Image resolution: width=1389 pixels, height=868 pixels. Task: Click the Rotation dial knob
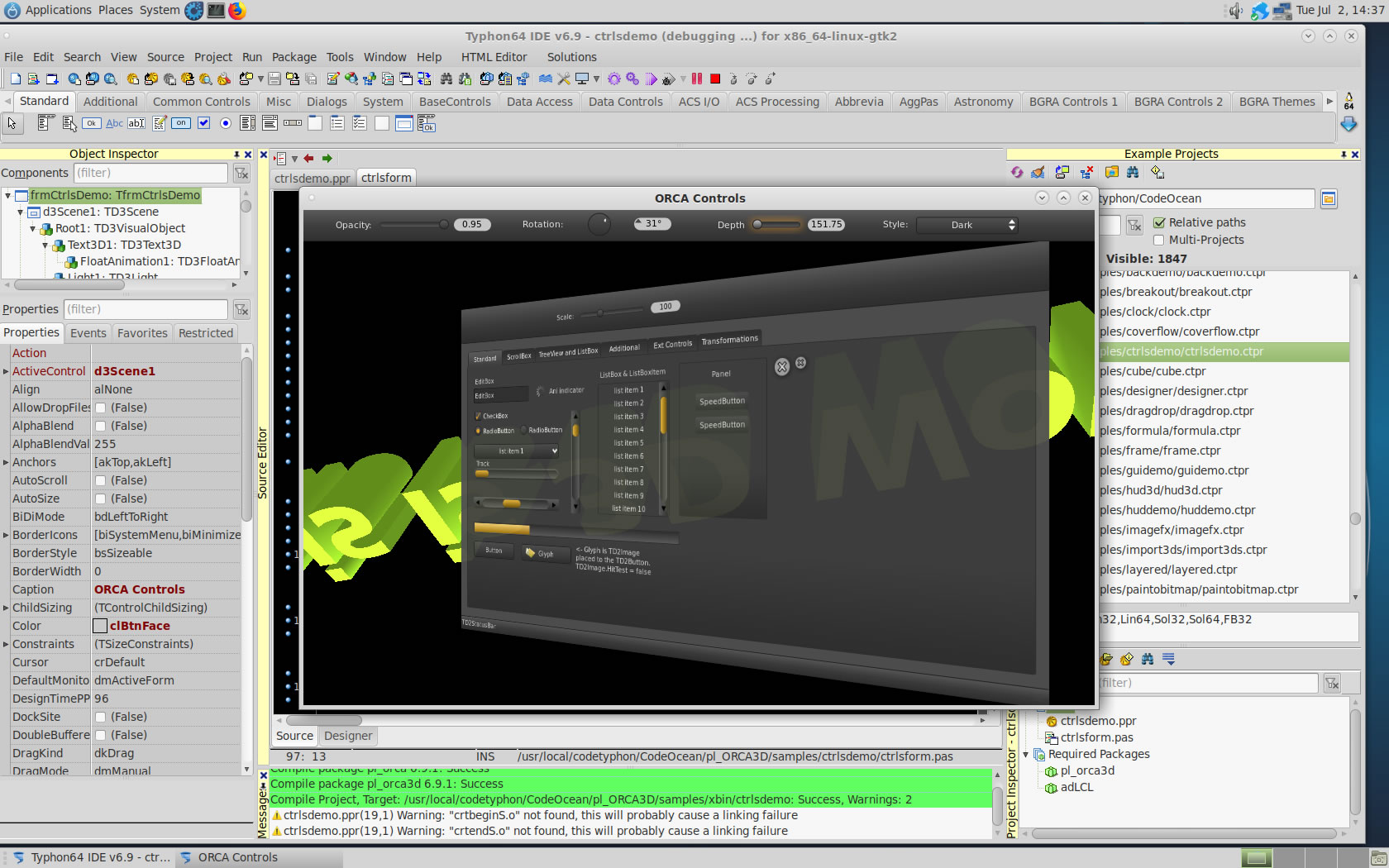pos(599,224)
